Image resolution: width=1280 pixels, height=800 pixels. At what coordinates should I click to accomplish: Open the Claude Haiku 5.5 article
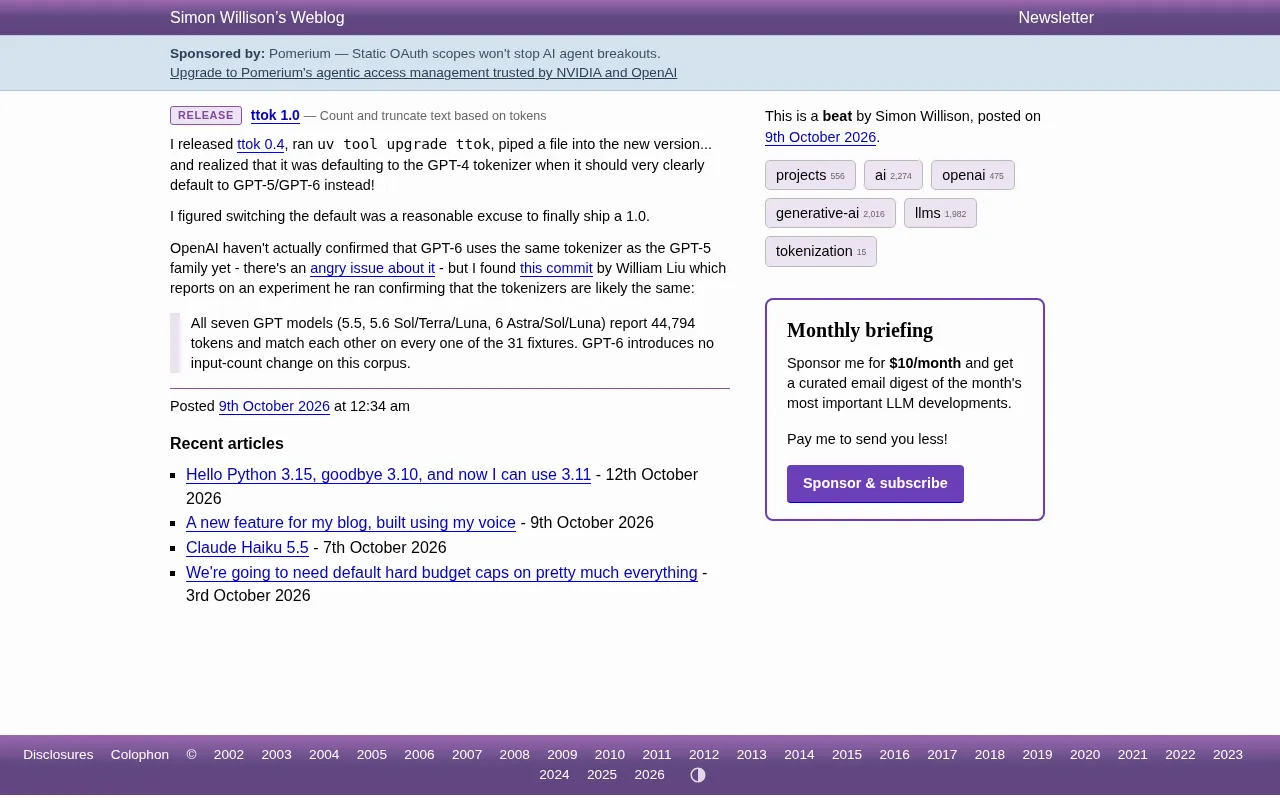pos(247,548)
